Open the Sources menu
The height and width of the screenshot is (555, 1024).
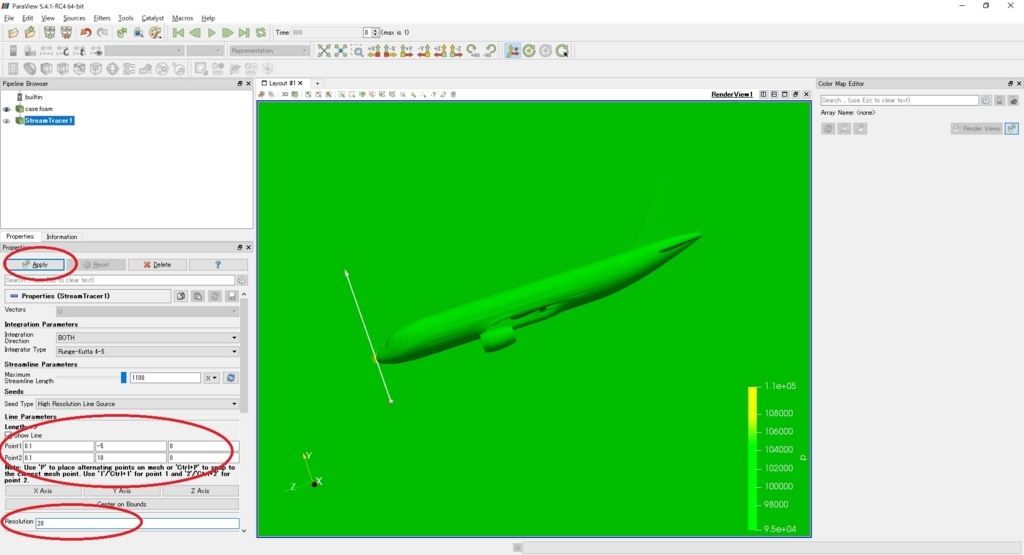pos(74,18)
